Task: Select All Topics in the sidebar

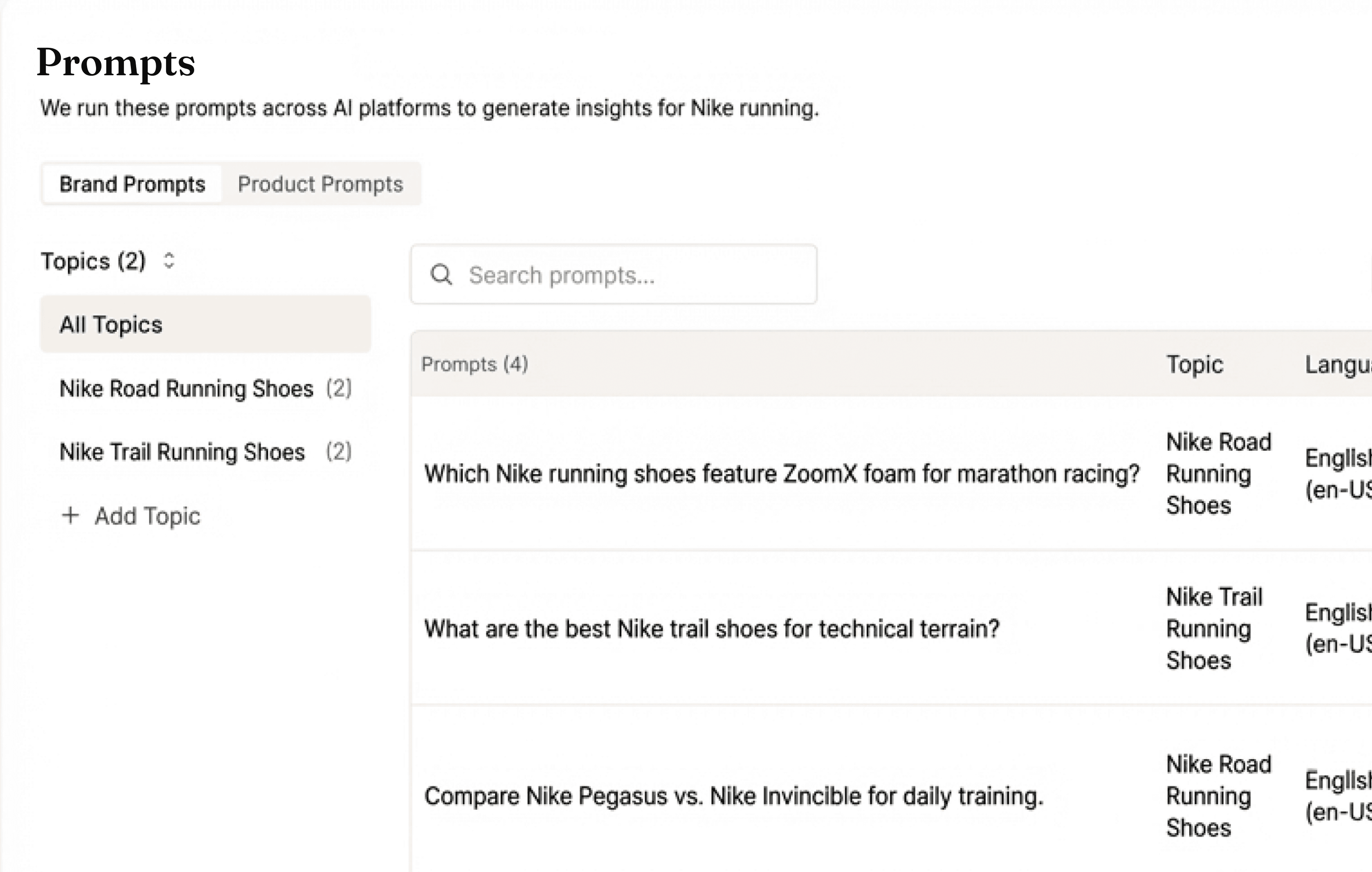Action: pos(205,324)
